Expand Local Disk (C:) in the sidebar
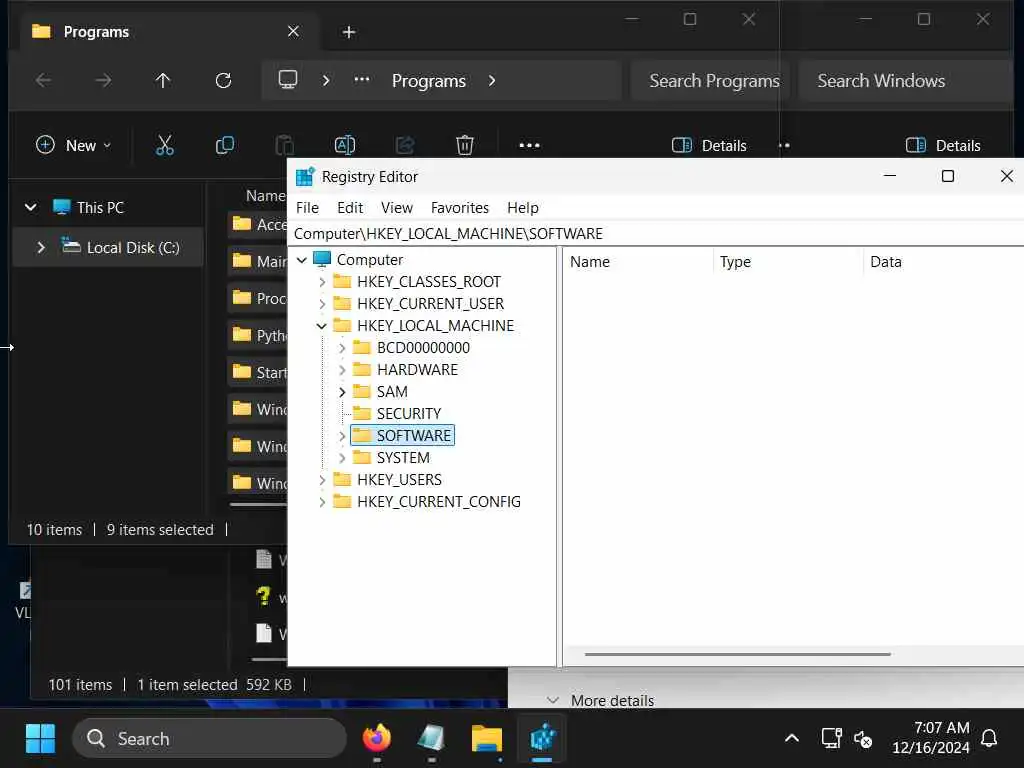The width and height of the screenshot is (1024, 768). point(40,248)
